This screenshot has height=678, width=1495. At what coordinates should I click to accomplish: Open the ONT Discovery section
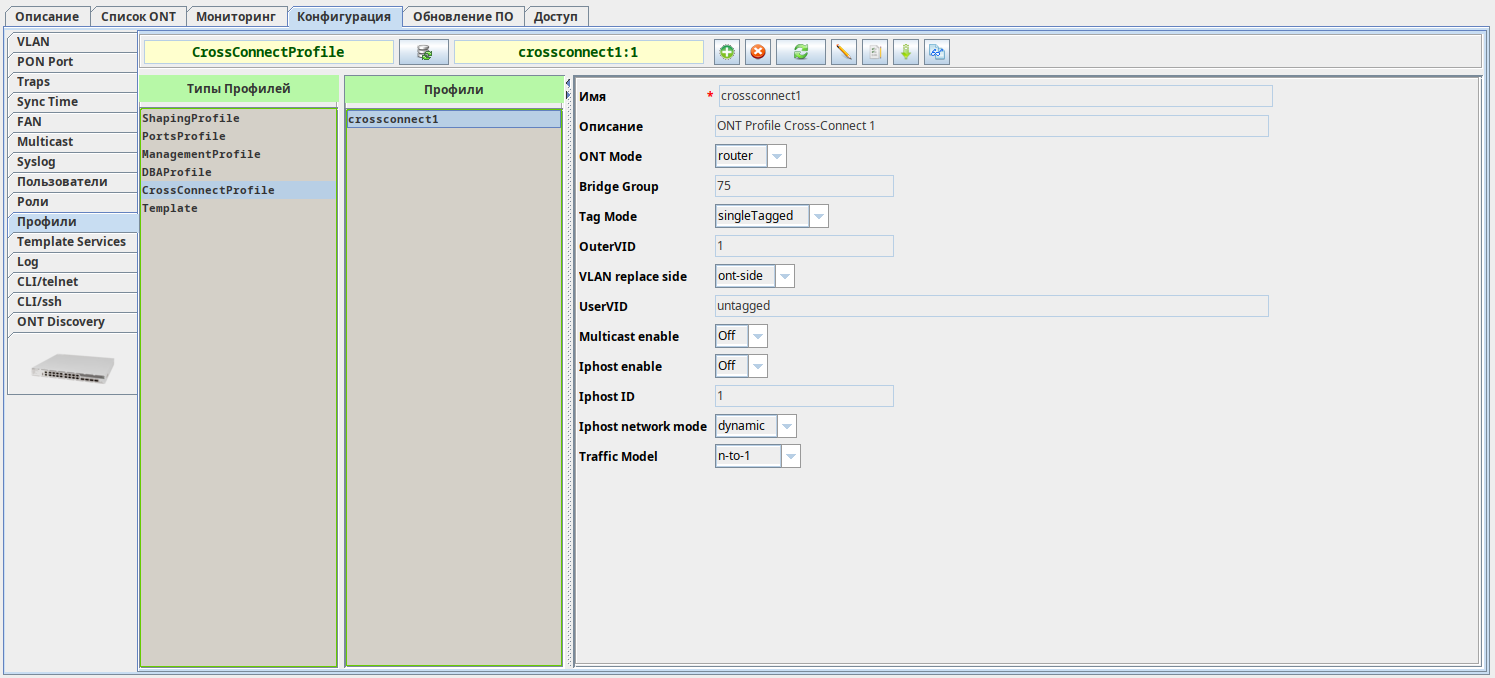[x=72, y=322]
